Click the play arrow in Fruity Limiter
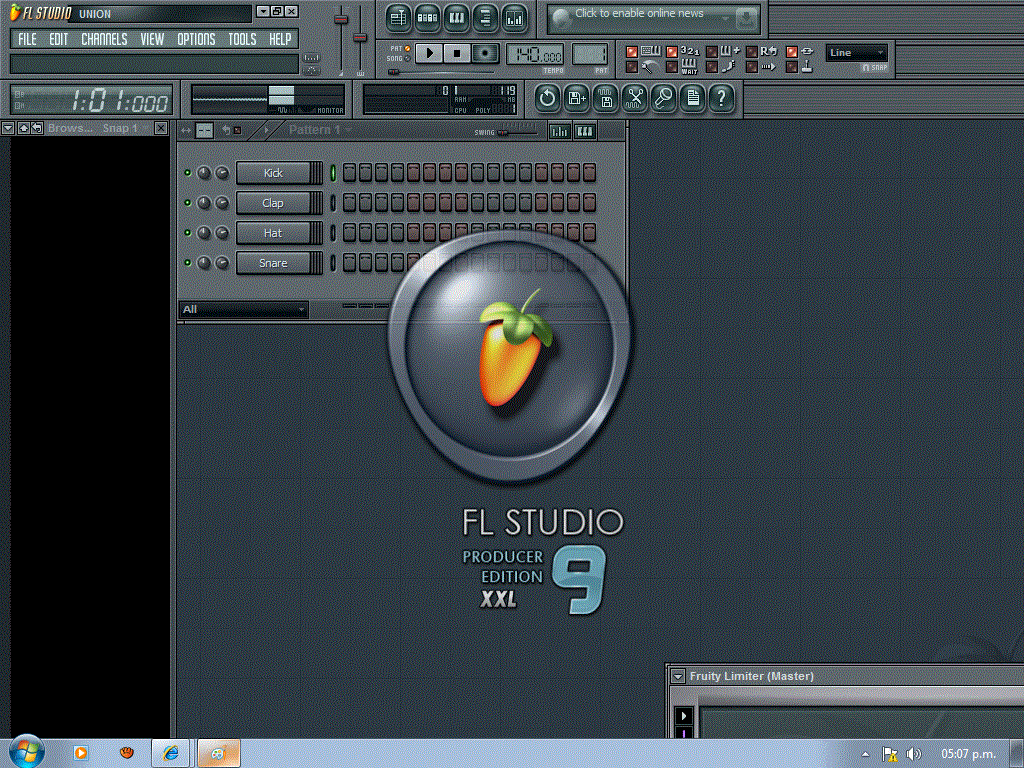This screenshot has height=768, width=1024. (684, 716)
